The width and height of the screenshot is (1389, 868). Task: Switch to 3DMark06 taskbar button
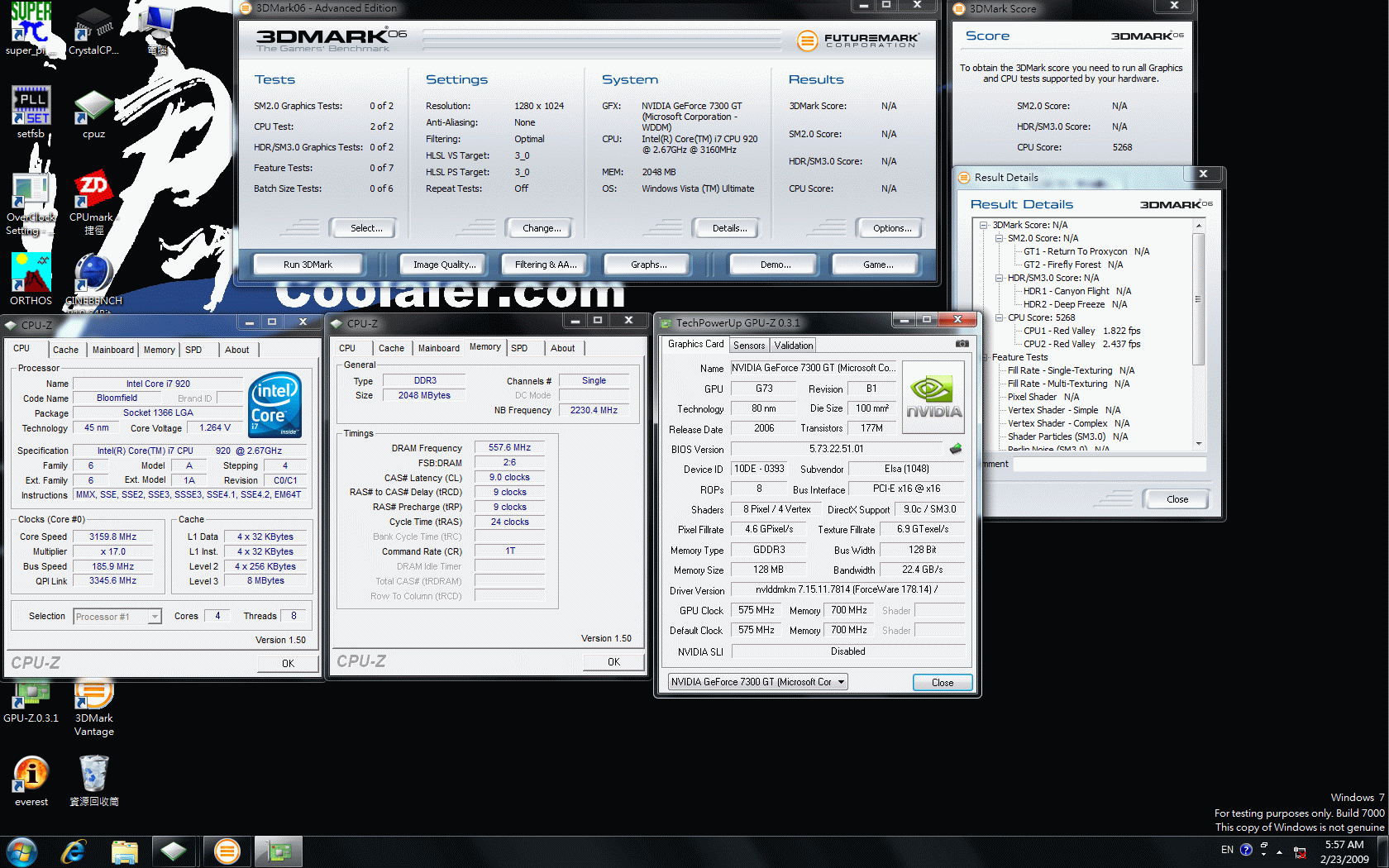[x=227, y=851]
